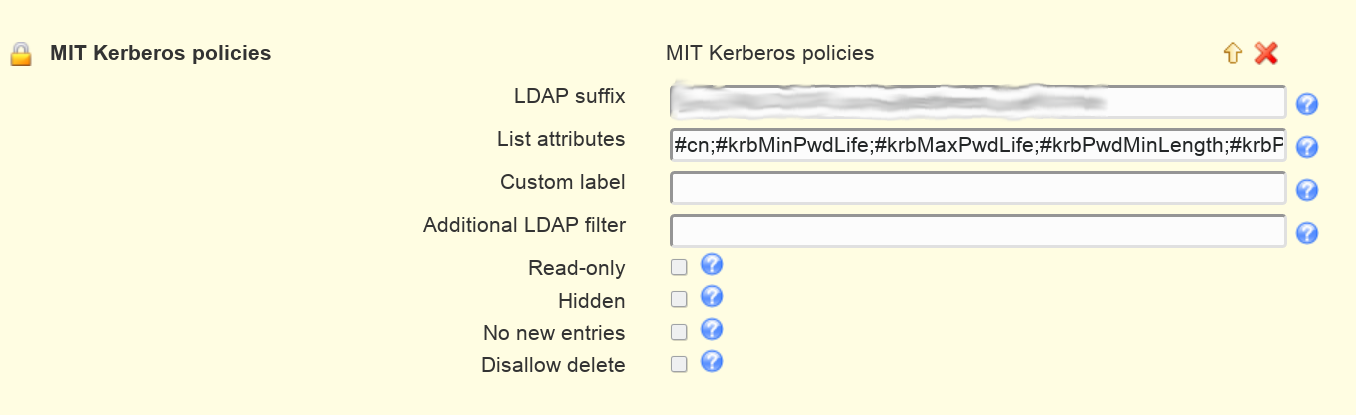The height and width of the screenshot is (415, 1356).
Task: Show help for the No new entries option
Action: click(x=712, y=329)
